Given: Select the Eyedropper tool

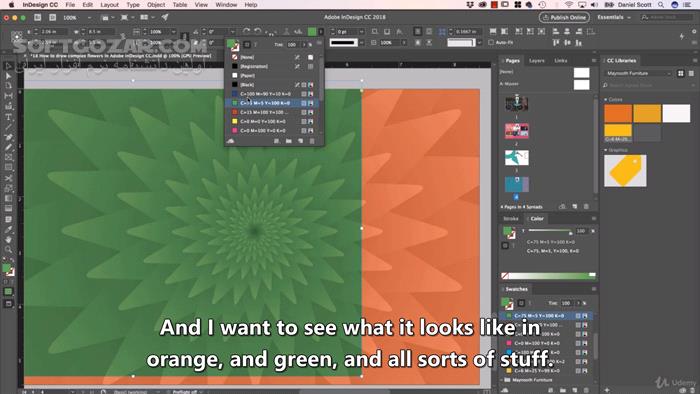Looking at the screenshot, I should coord(8,229).
